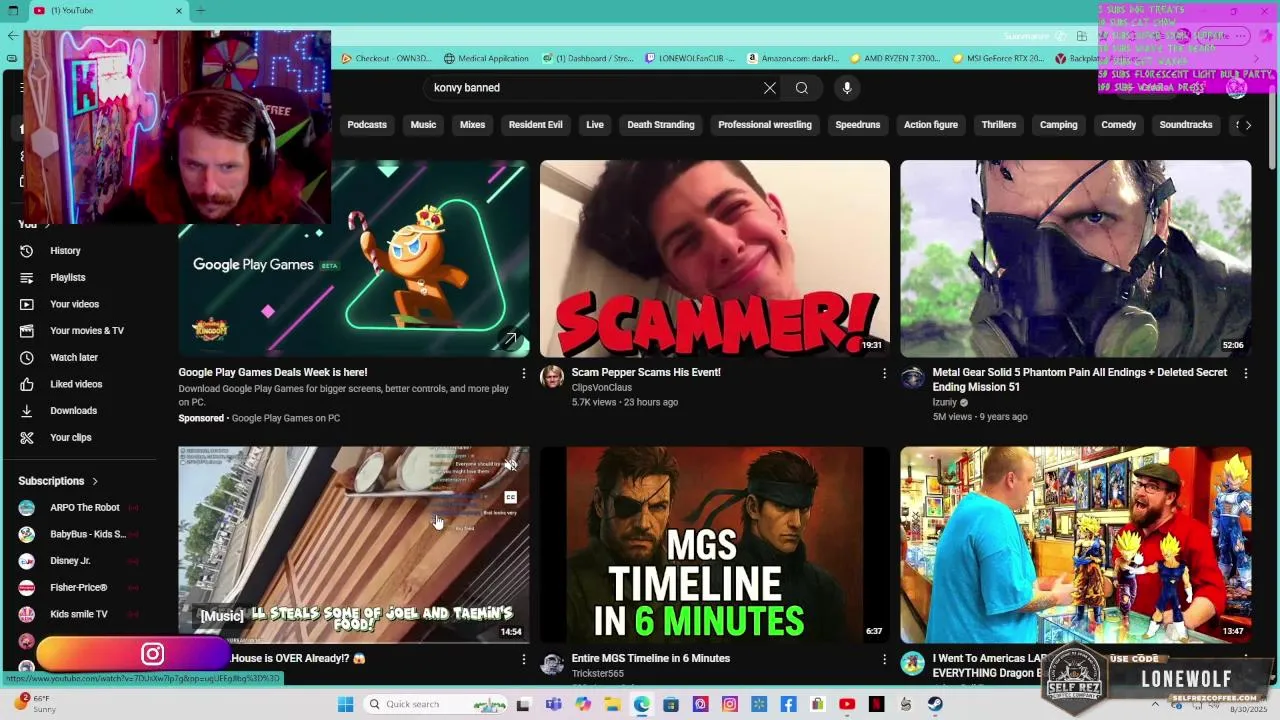This screenshot has width=1280, height=720.
Task: Open History from the sidebar
Action: click(x=65, y=251)
